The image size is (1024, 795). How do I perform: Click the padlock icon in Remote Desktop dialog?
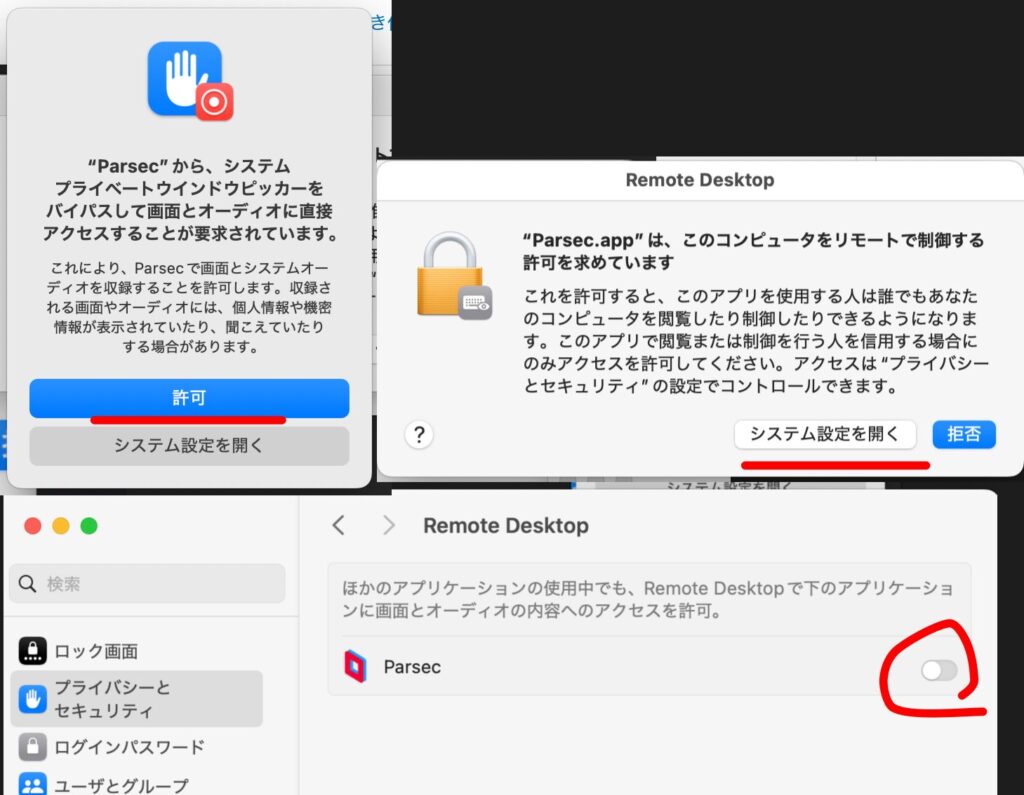pos(452,276)
